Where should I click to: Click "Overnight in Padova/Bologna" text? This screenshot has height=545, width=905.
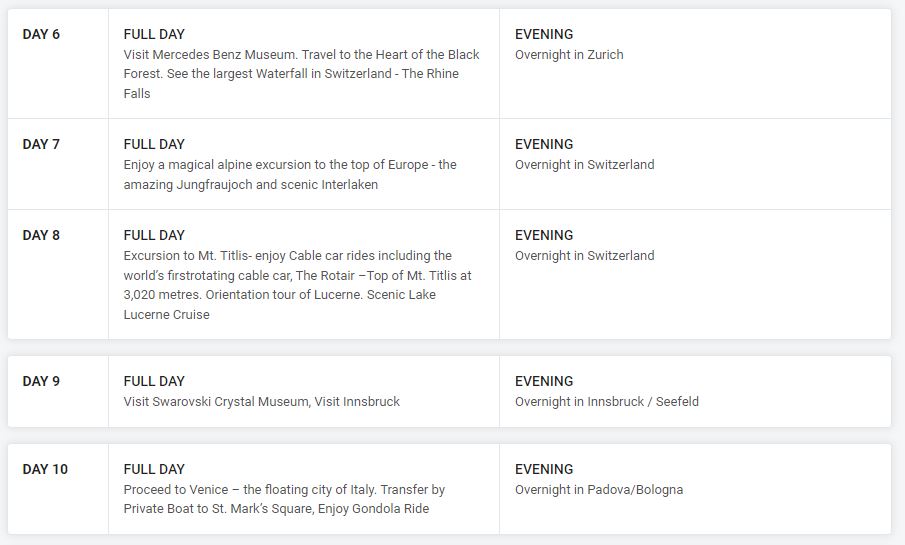tap(598, 489)
